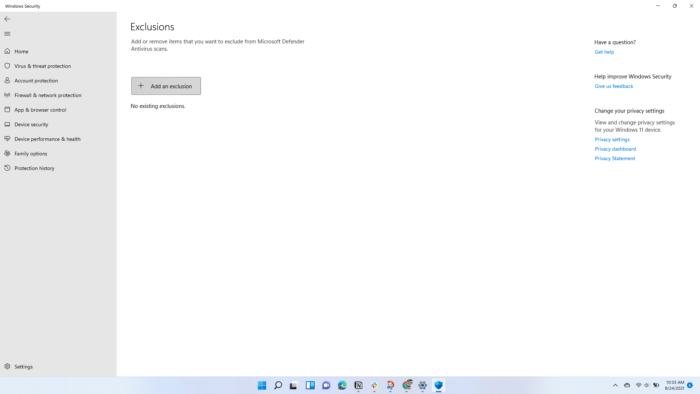The image size is (700, 394).
Task: Open notification count badge
Action: [x=690, y=386]
